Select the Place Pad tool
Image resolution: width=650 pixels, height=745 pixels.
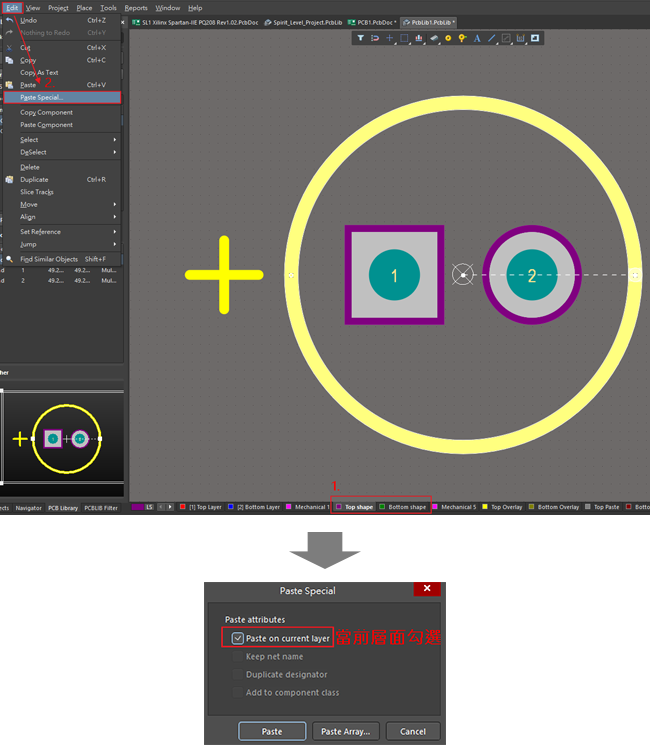448,38
